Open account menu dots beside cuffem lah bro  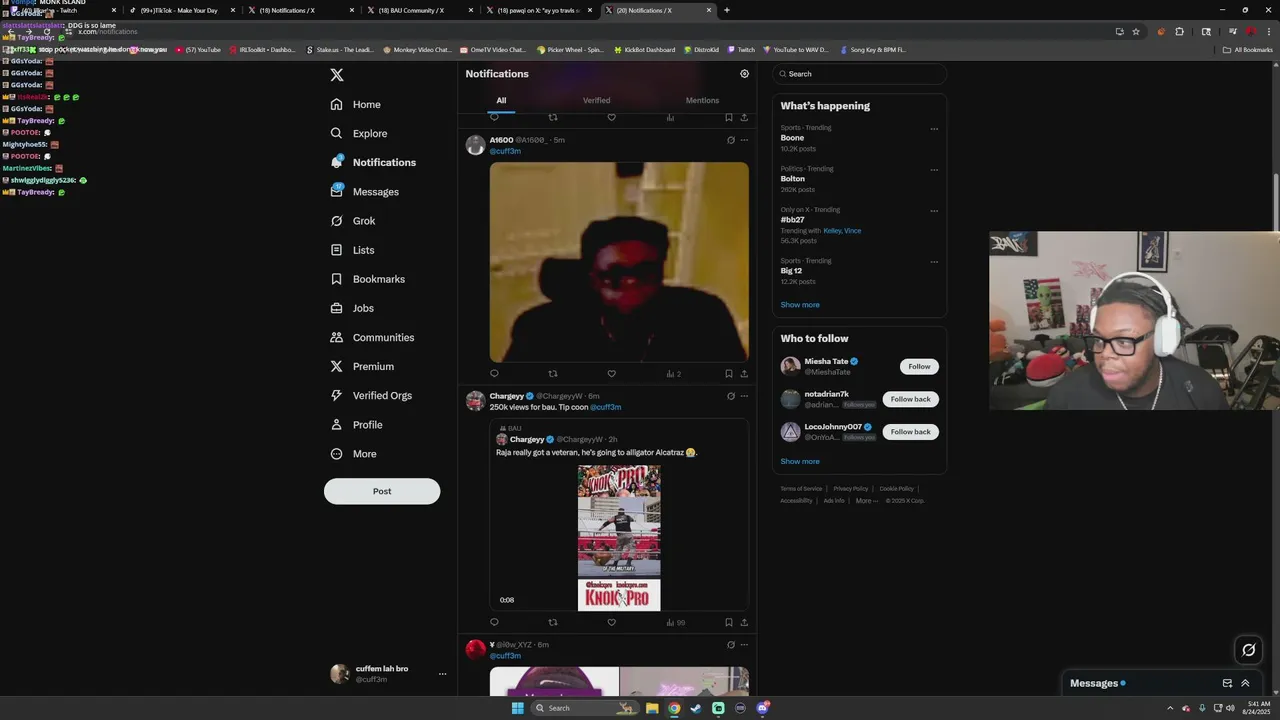tap(442, 674)
